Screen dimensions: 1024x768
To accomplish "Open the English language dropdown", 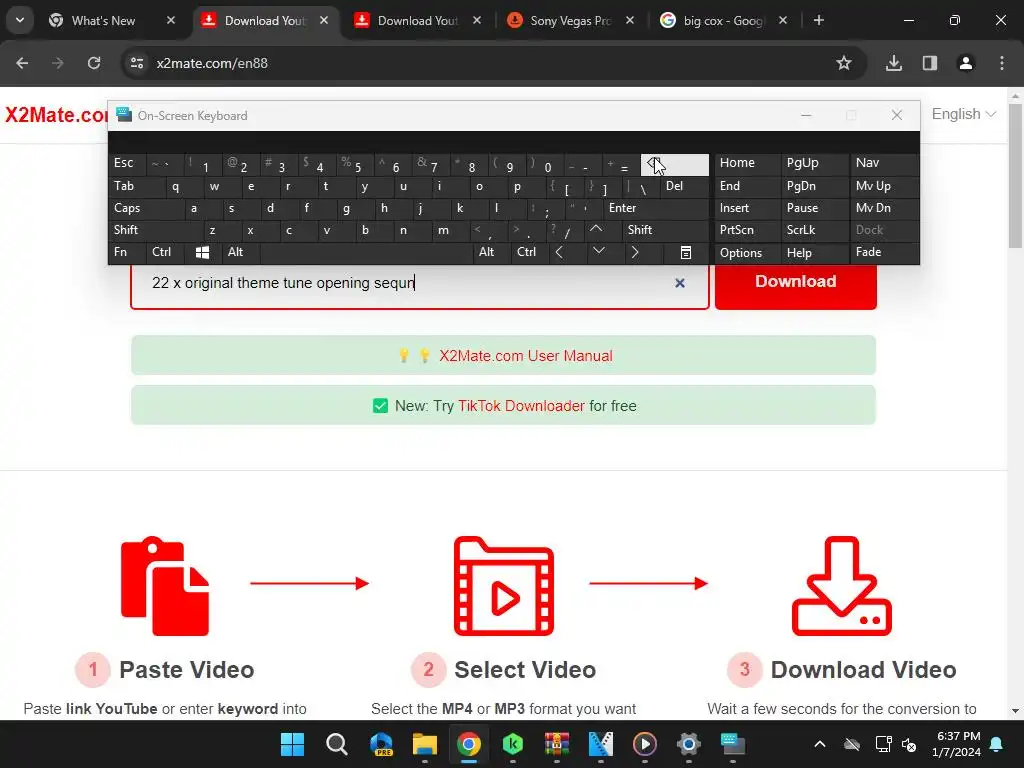I will (963, 114).
